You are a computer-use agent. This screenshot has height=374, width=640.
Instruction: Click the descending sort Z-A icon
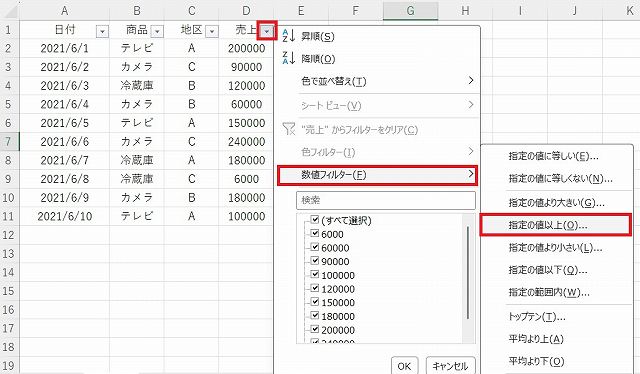[289, 58]
